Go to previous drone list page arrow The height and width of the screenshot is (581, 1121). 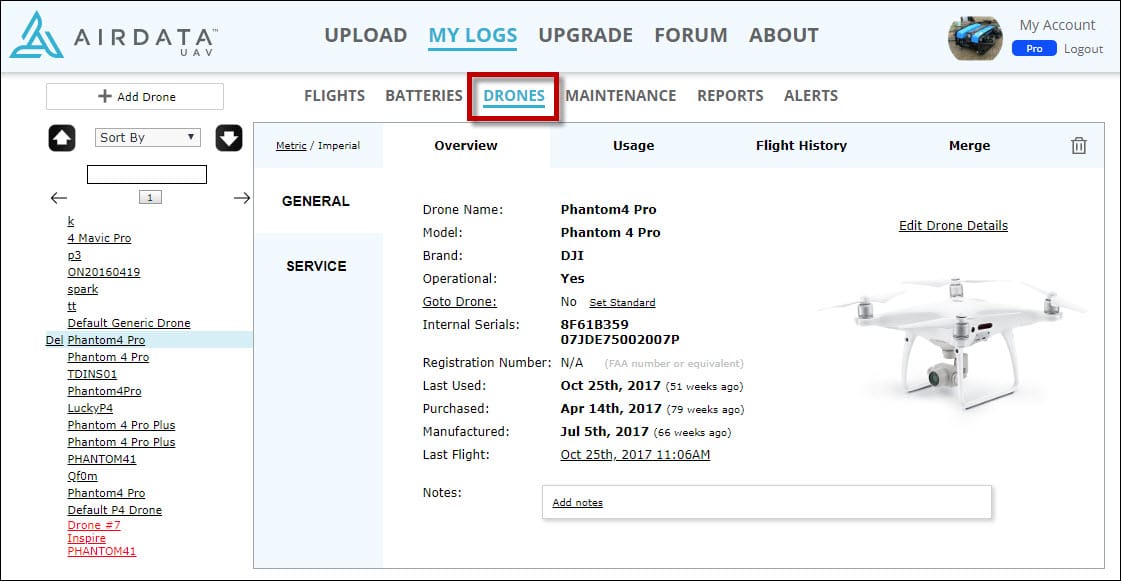(59, 198)
